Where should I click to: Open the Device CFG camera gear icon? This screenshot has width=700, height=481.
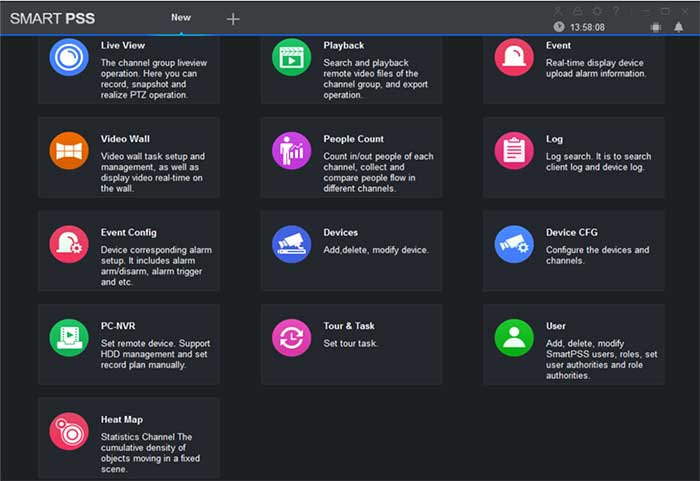(514, 244)
